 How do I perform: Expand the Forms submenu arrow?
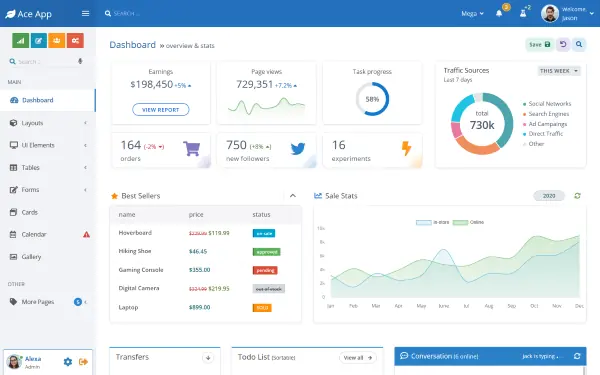(85, 189)
